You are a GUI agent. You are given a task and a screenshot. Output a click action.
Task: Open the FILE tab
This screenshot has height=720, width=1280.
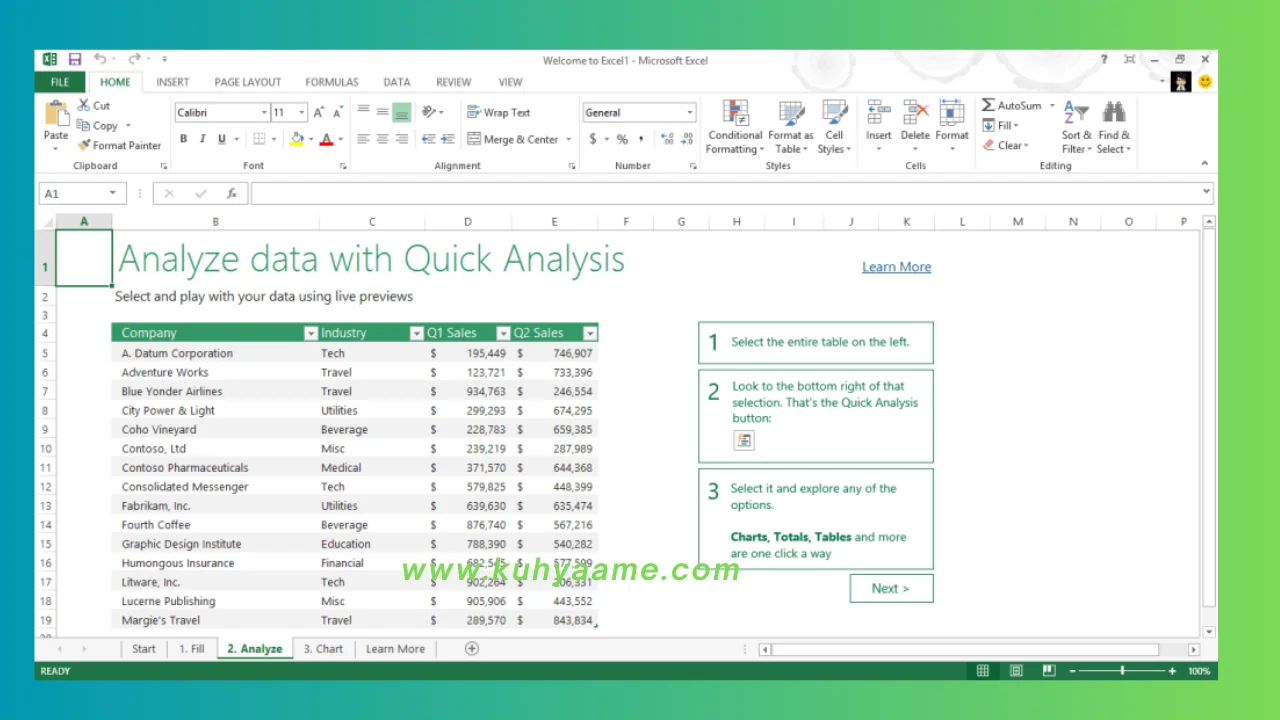60,82
